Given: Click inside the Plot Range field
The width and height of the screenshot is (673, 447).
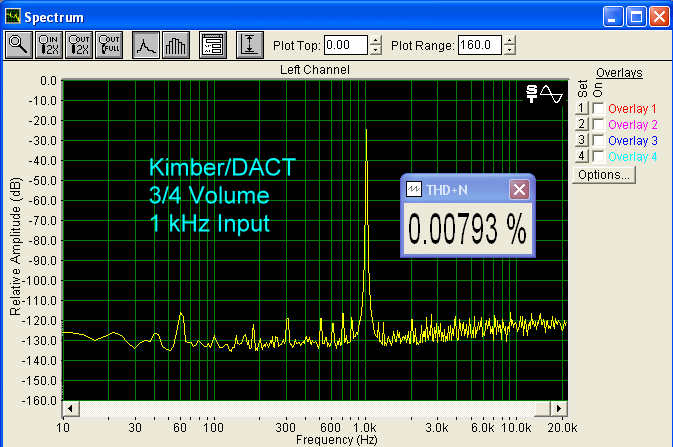Looking at the screenshot, I should pos(479,45).
